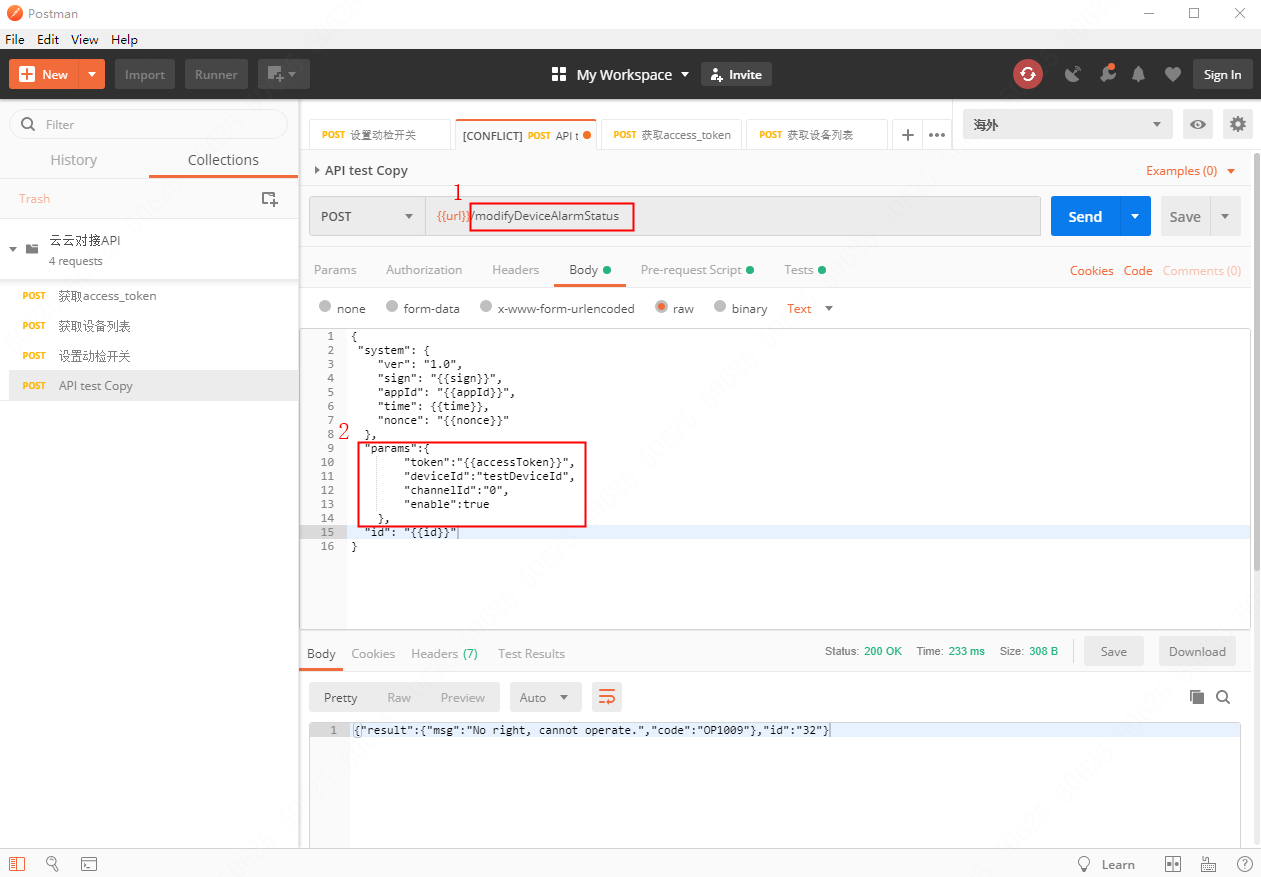Open the Tests request tab
The height and width of the screenshot is (877, 1261).
805,270
